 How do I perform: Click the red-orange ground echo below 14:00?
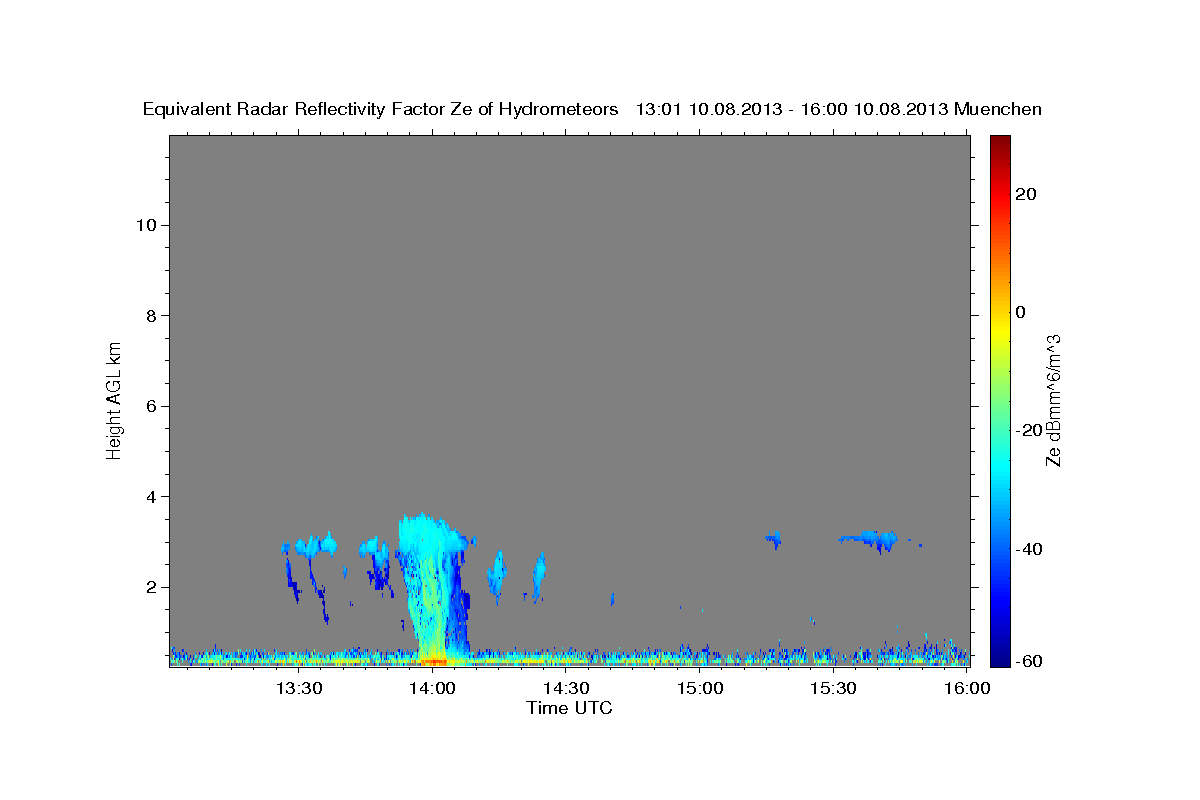pyautogui.click(x=432, y=660)
